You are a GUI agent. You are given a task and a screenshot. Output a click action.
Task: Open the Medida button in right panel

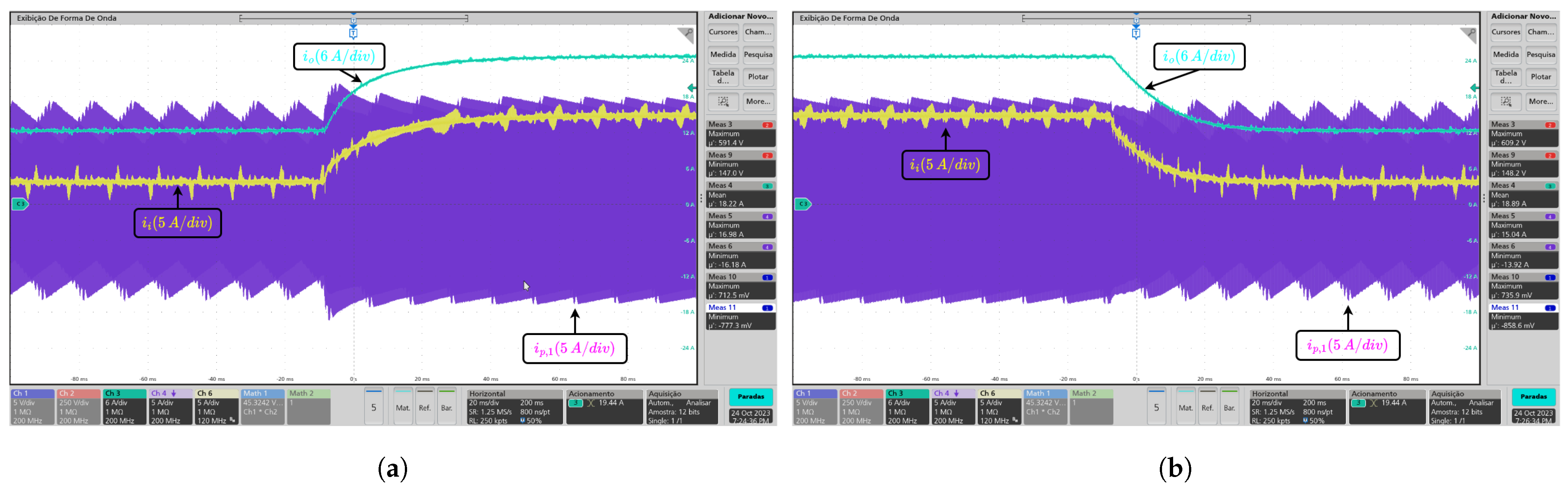click(x=1505, y=55)
